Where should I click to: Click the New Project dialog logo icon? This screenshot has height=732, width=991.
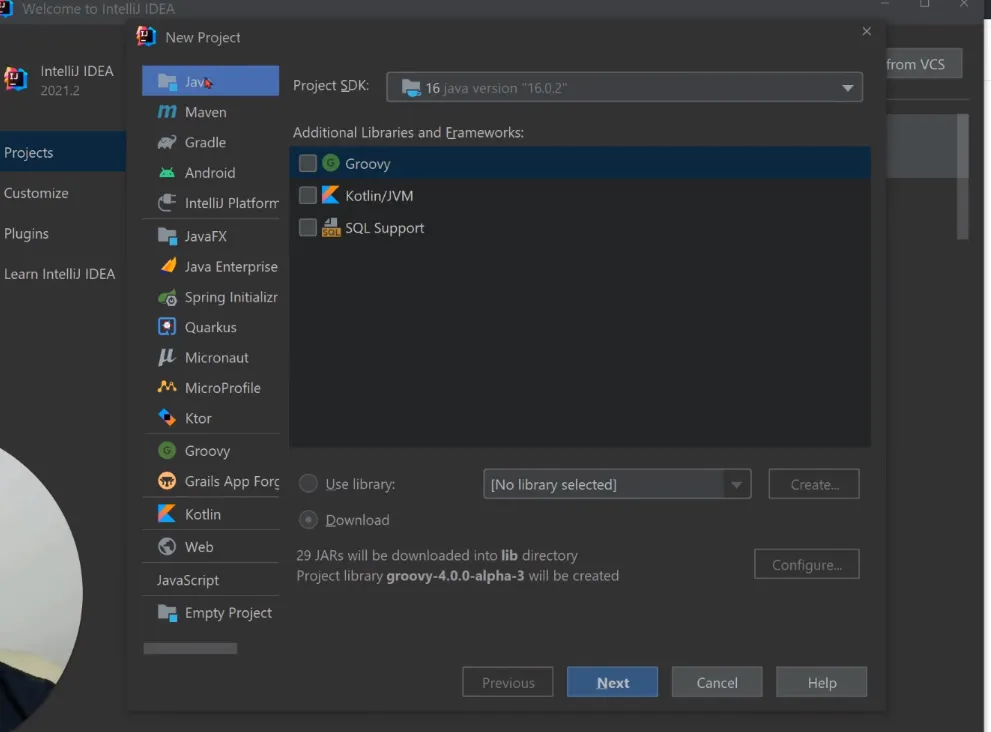(x=146, y=37)
